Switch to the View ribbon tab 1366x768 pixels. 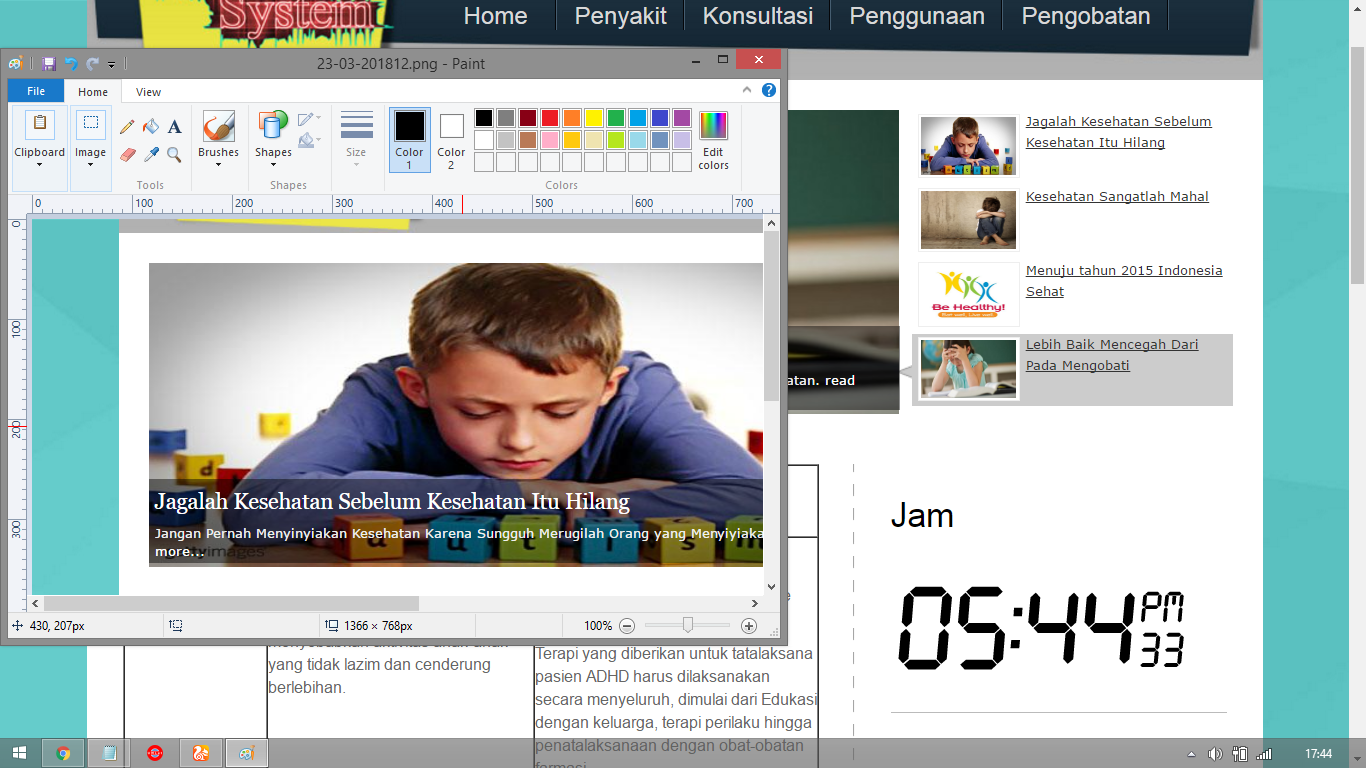(148, 92)
